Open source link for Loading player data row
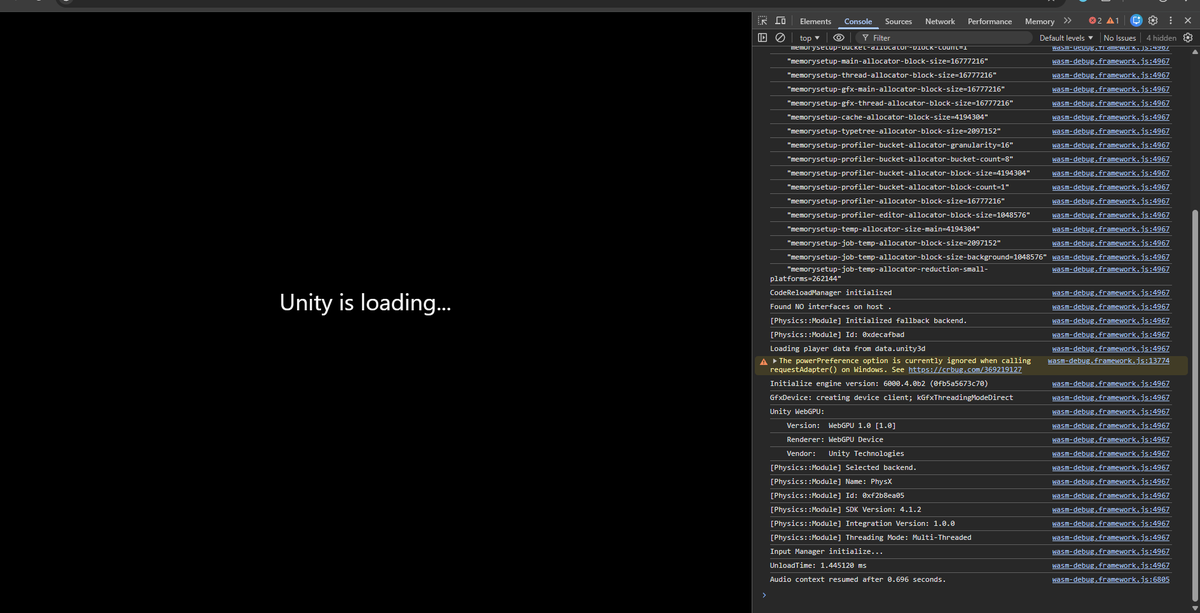 click(1111, 349)
